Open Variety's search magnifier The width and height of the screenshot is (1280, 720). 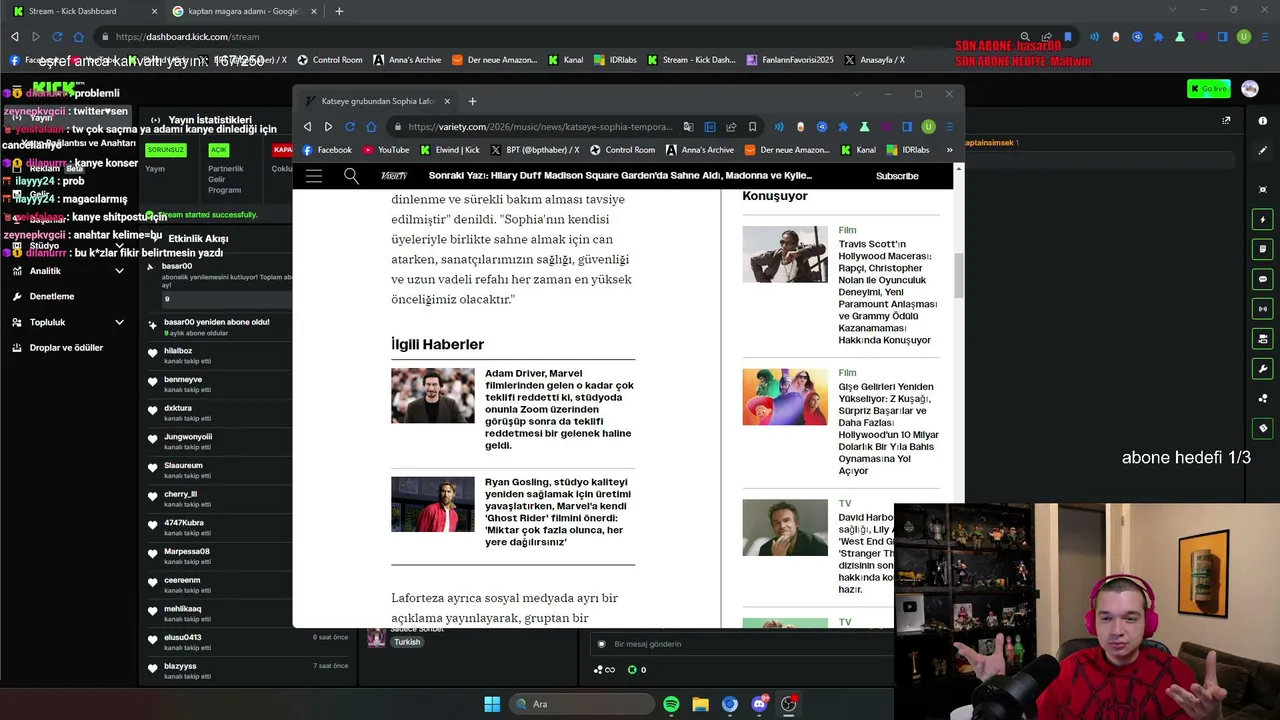(351, 176)
